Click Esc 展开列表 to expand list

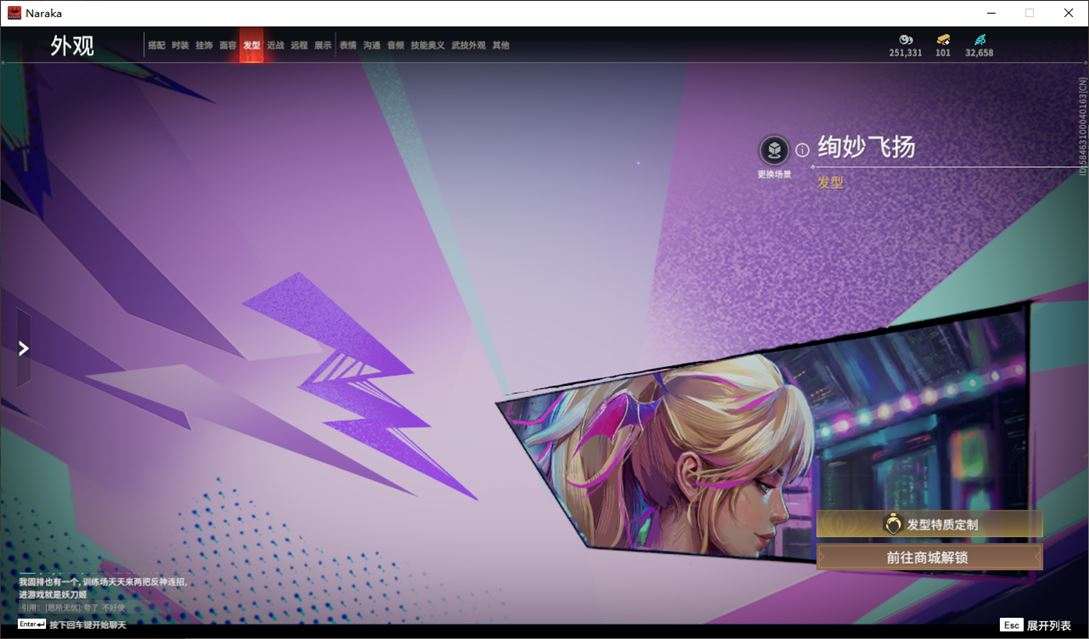point(1036,625)
